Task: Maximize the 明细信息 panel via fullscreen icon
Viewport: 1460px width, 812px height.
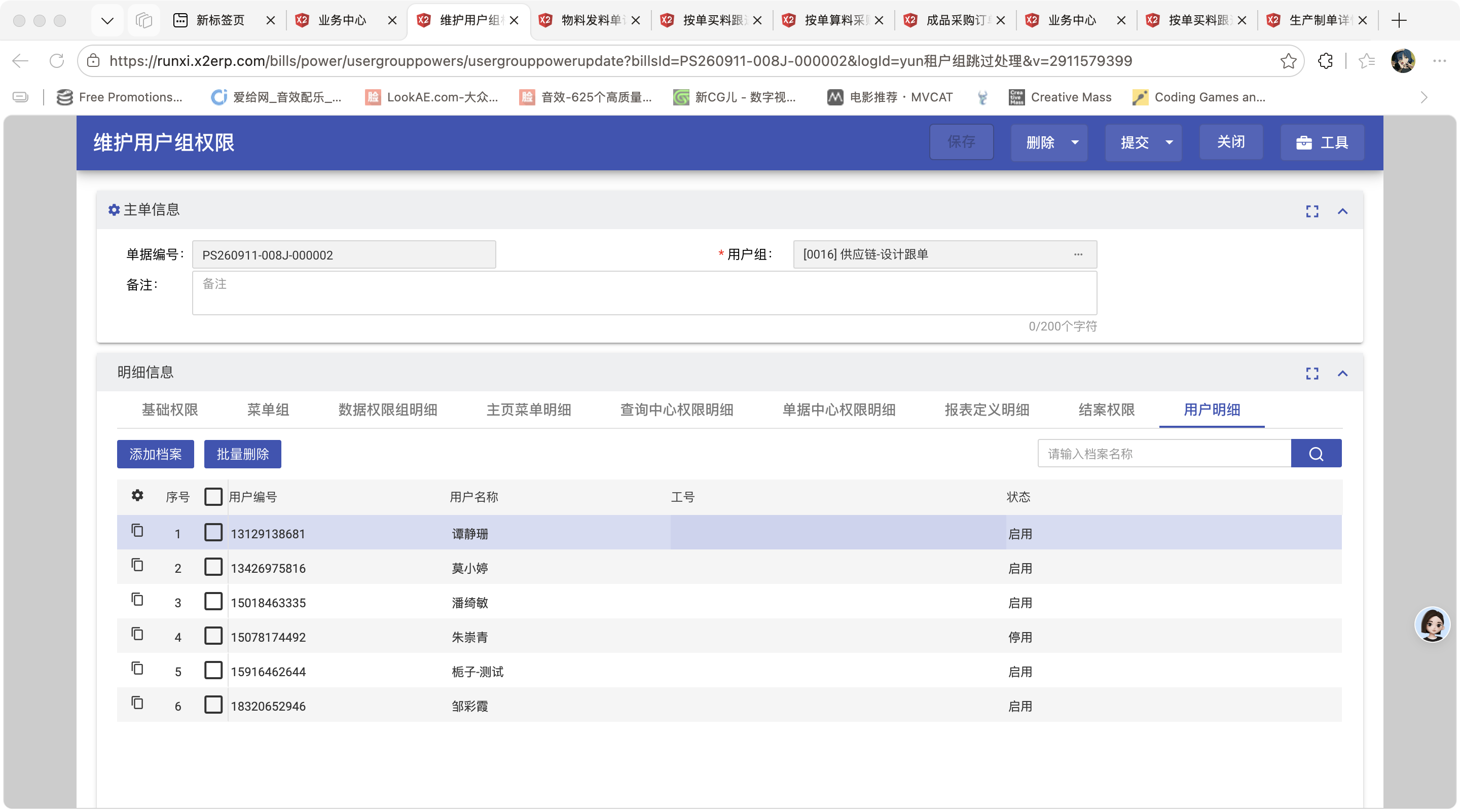Action: (1312, 374)
